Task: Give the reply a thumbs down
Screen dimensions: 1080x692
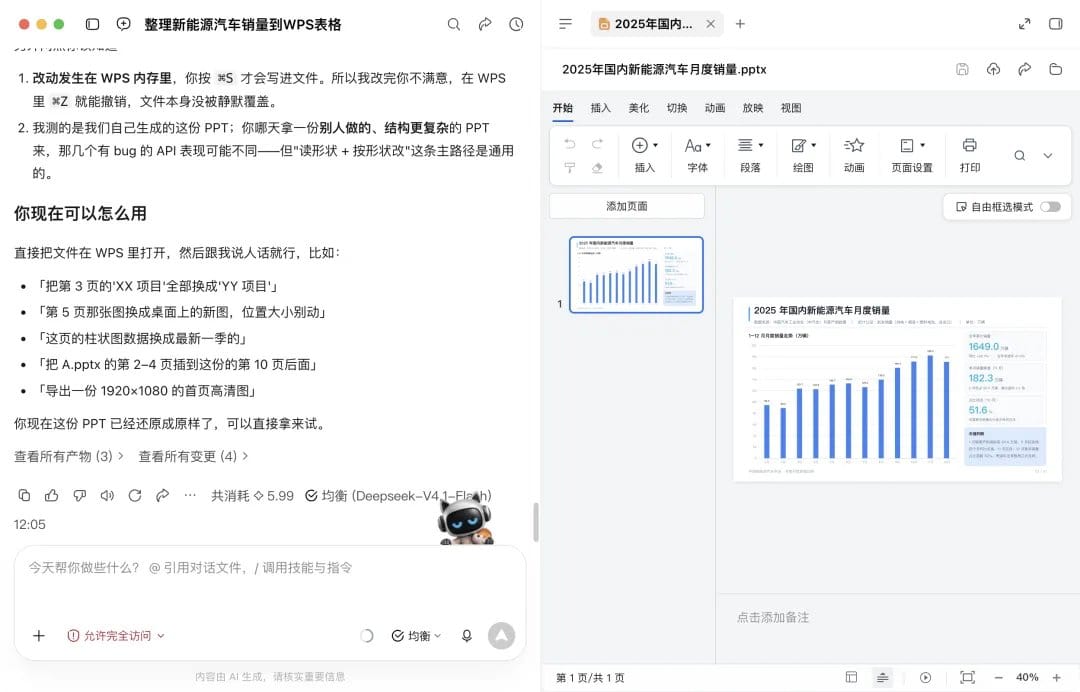Action: tap(80, 495)
